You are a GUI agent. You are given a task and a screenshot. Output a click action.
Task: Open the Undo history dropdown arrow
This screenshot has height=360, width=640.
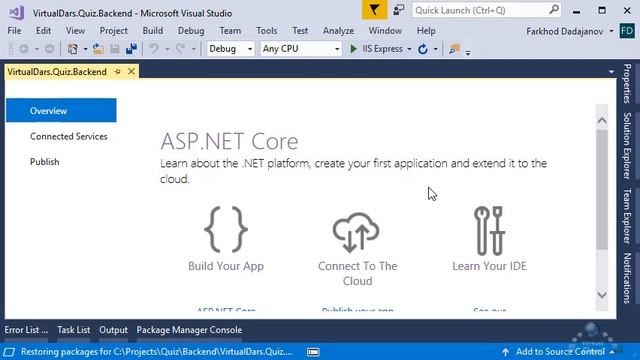point(167,49)
